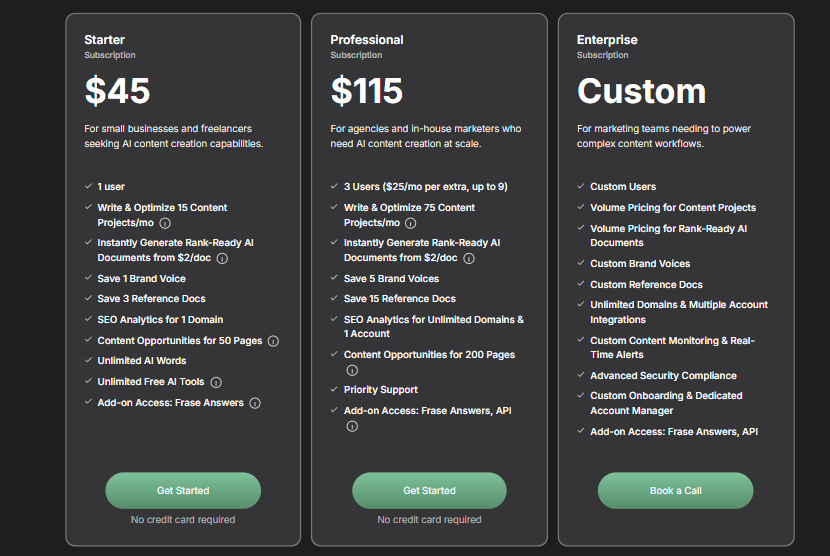Click the Custom Brand Voices feature item
Viewport: 830px width, 556px height.
point(640,264)
